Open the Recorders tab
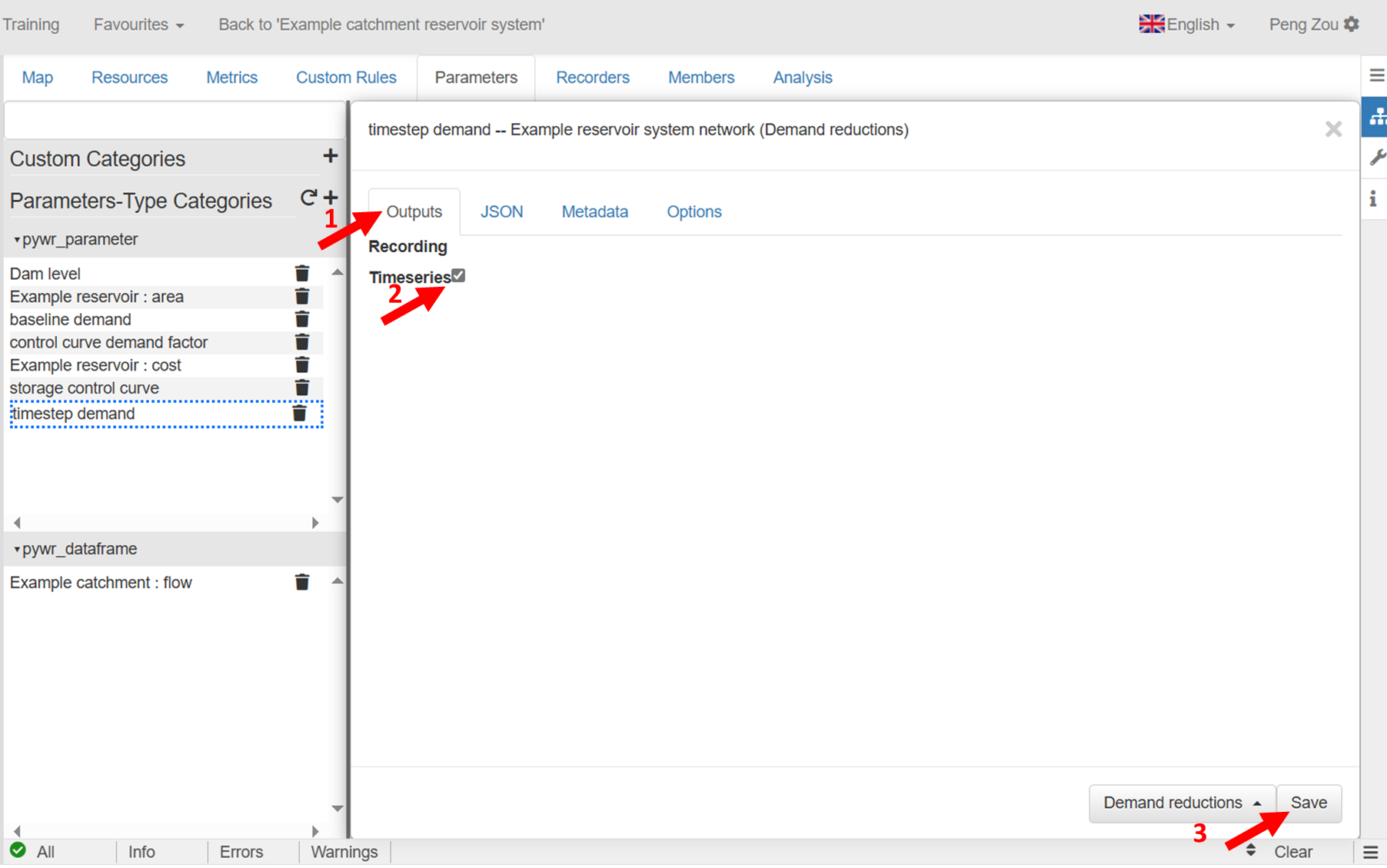 592,78
